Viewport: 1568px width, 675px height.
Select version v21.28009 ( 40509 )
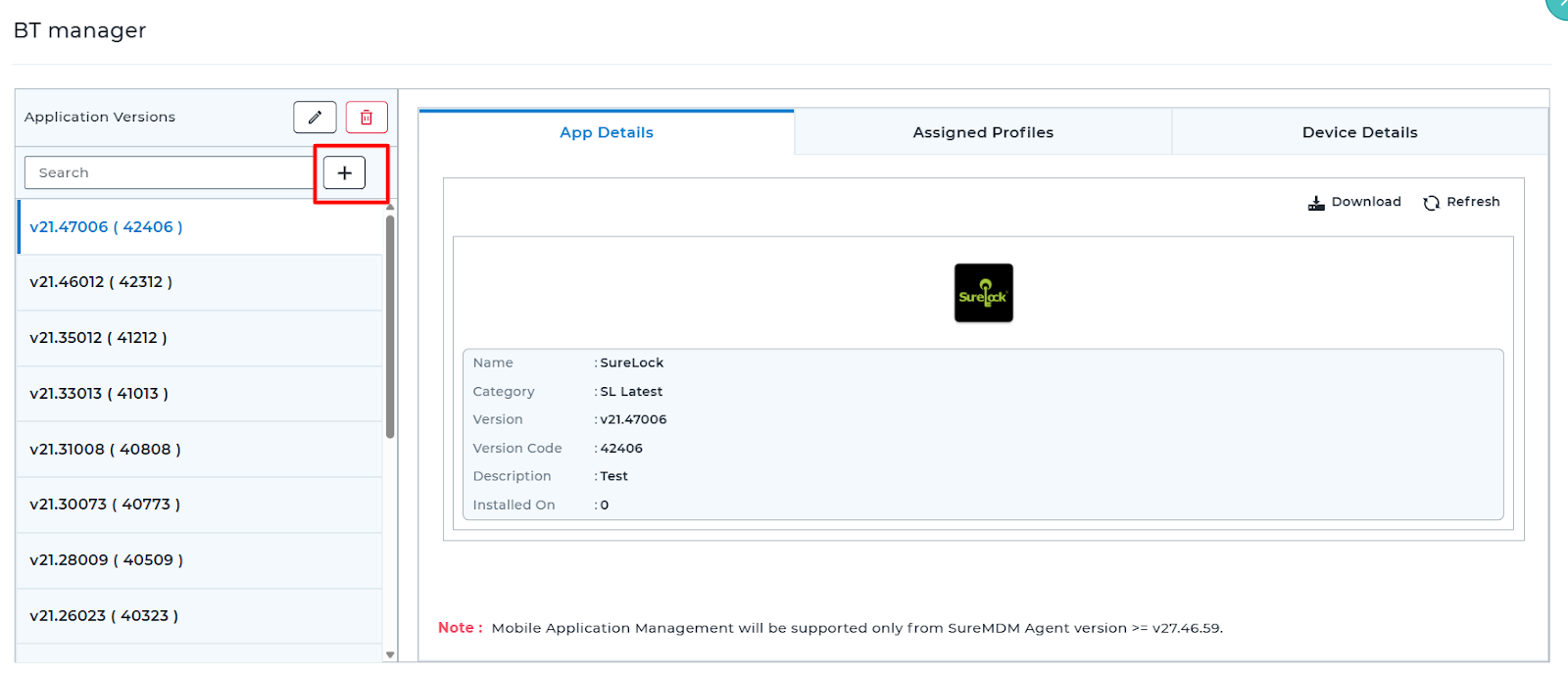[200, 560]
